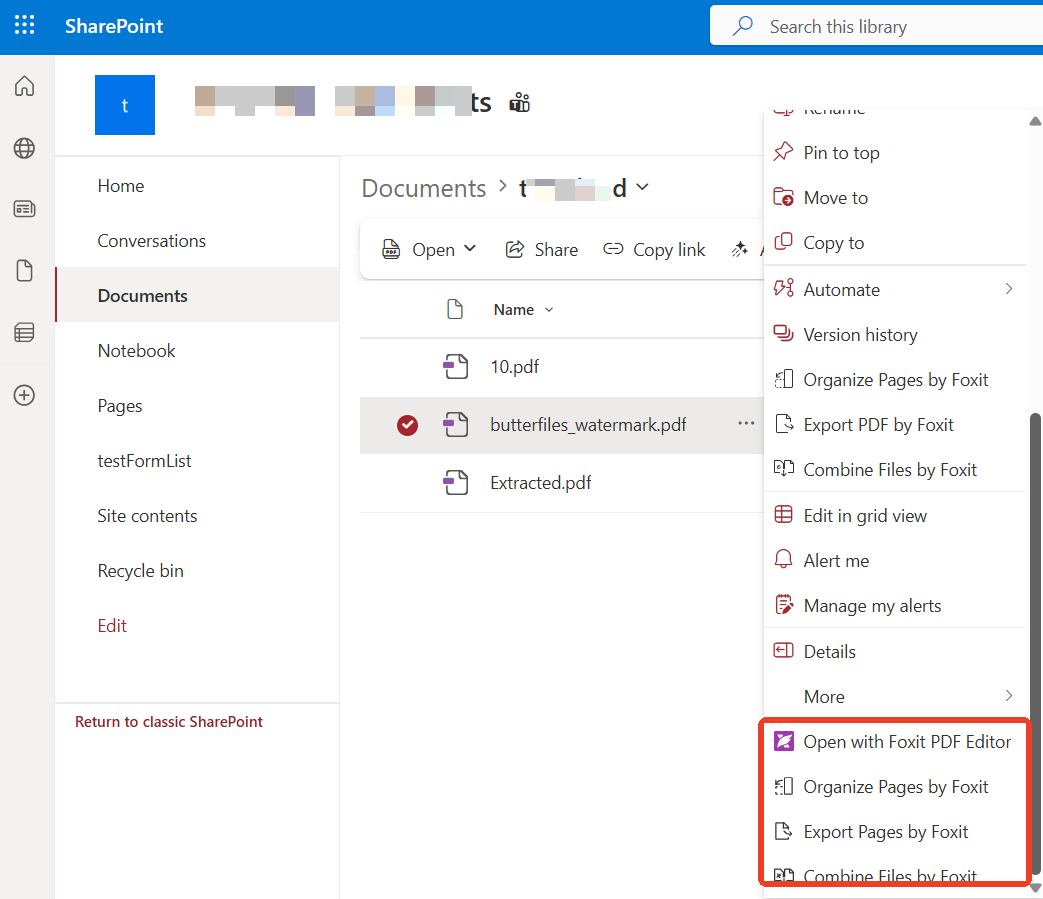1043x899 pixels.
Task: Click the Copy link button
Action: [654, 249]
